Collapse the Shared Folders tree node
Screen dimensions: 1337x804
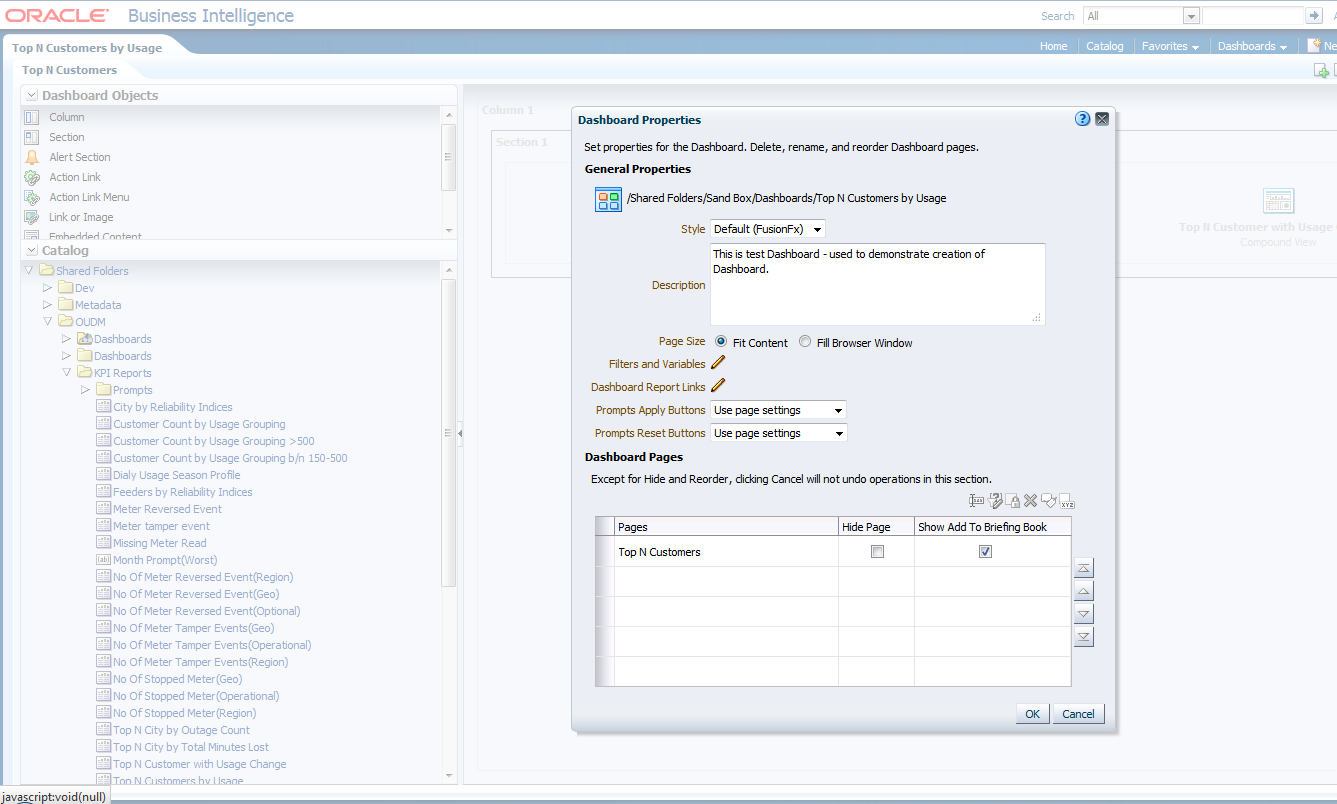click(30, 271)
